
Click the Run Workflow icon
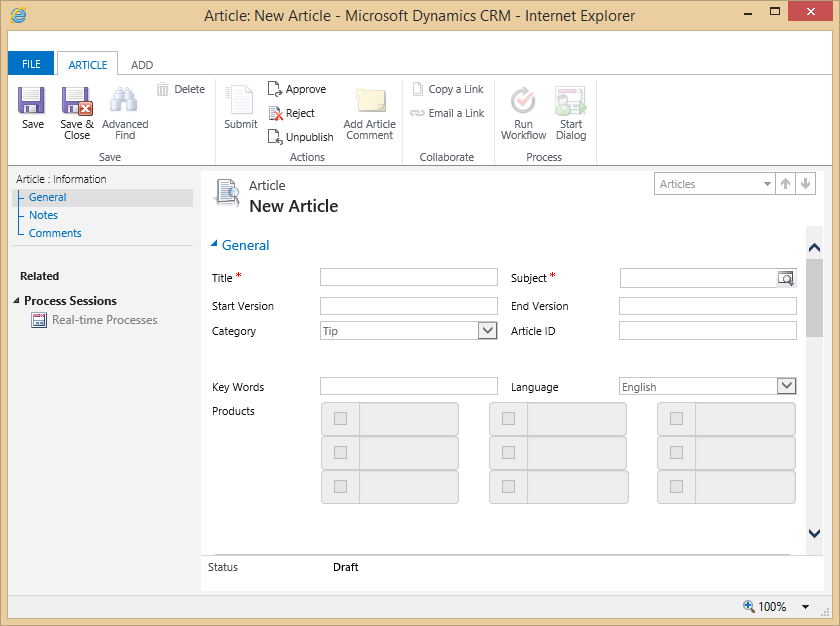pos(523,101)
